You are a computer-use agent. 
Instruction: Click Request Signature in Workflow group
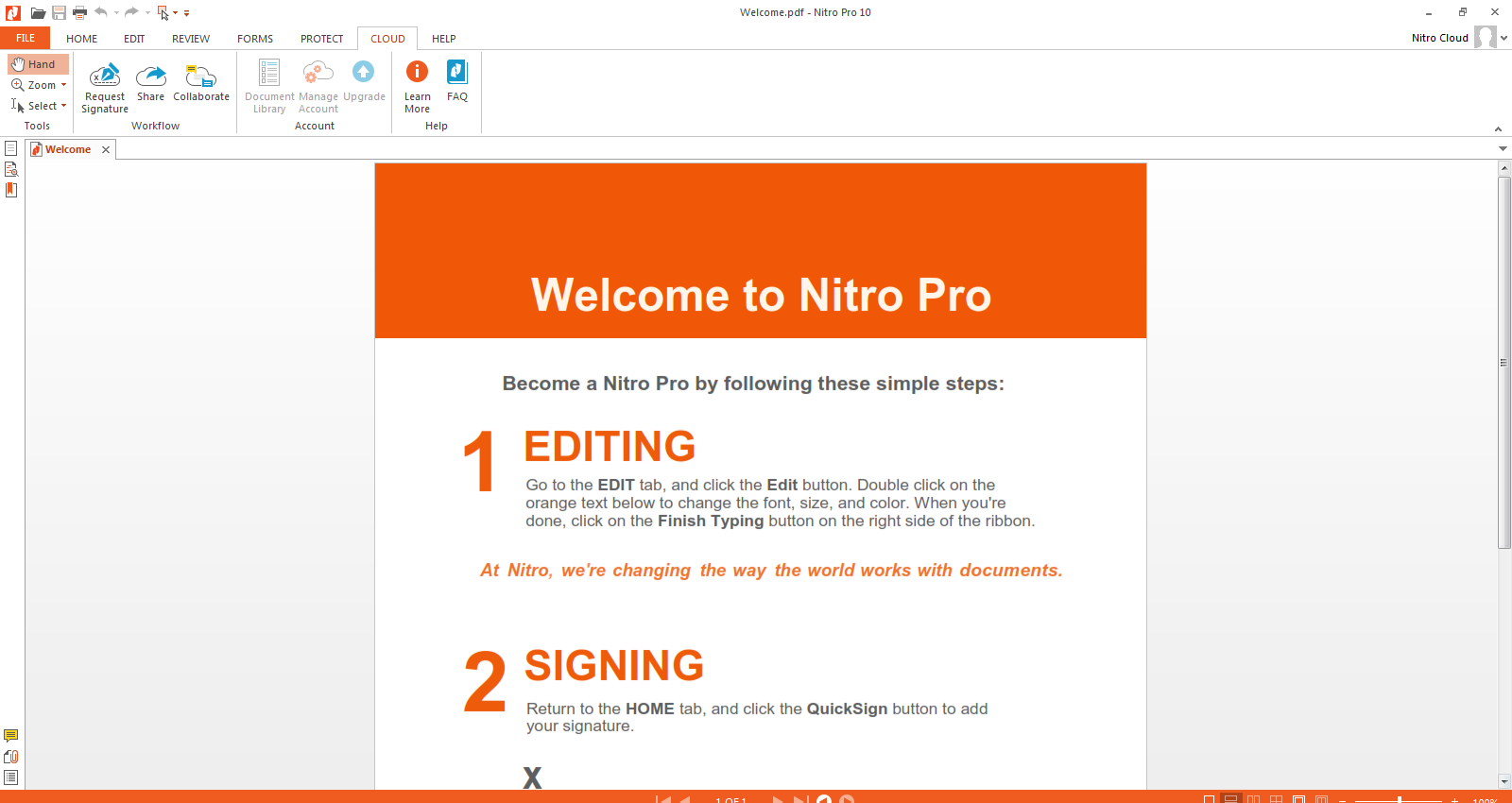105,87
